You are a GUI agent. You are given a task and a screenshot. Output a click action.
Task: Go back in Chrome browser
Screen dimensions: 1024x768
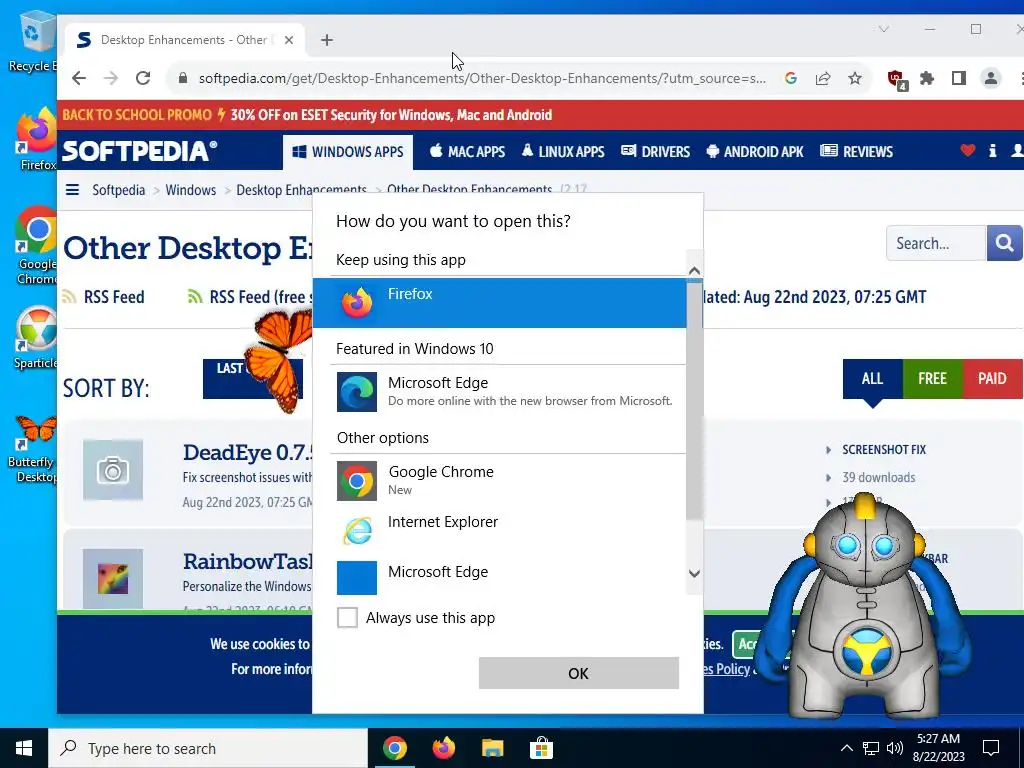(79, 78)
